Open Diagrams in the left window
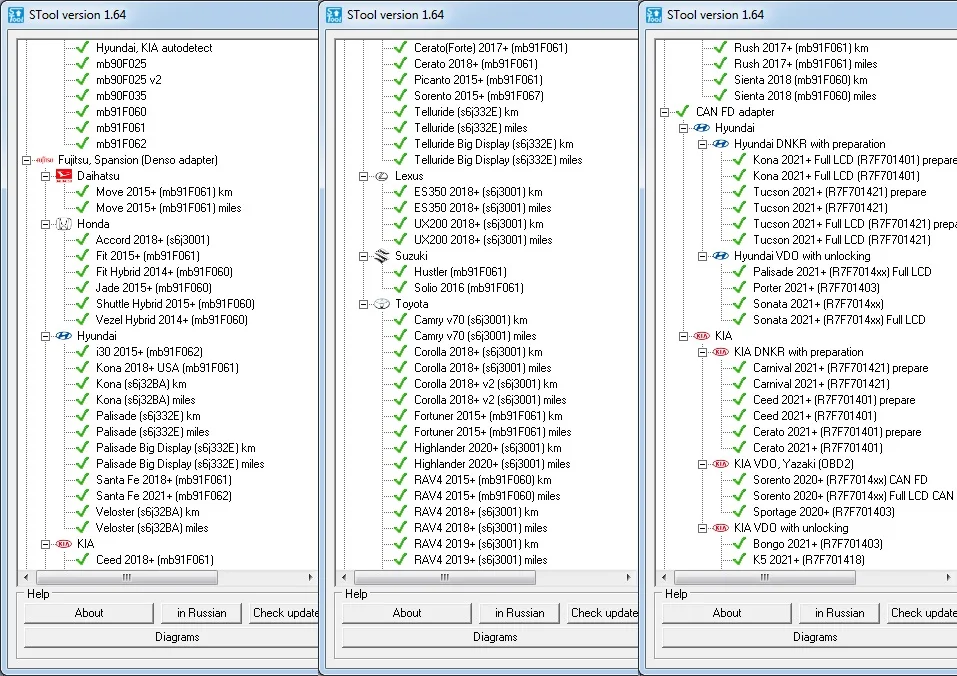 pos(177,637)
